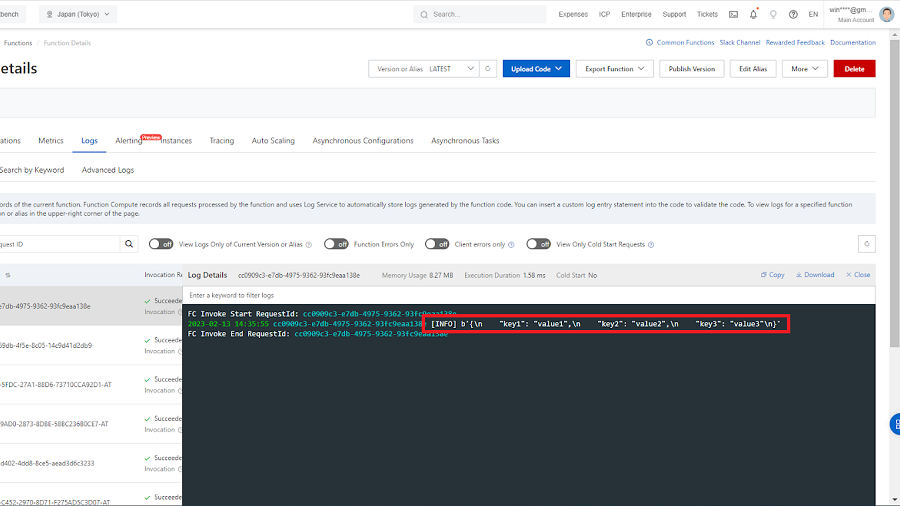Open the Export Function dropdown
The image size is (900, 506).
(614, 69)
